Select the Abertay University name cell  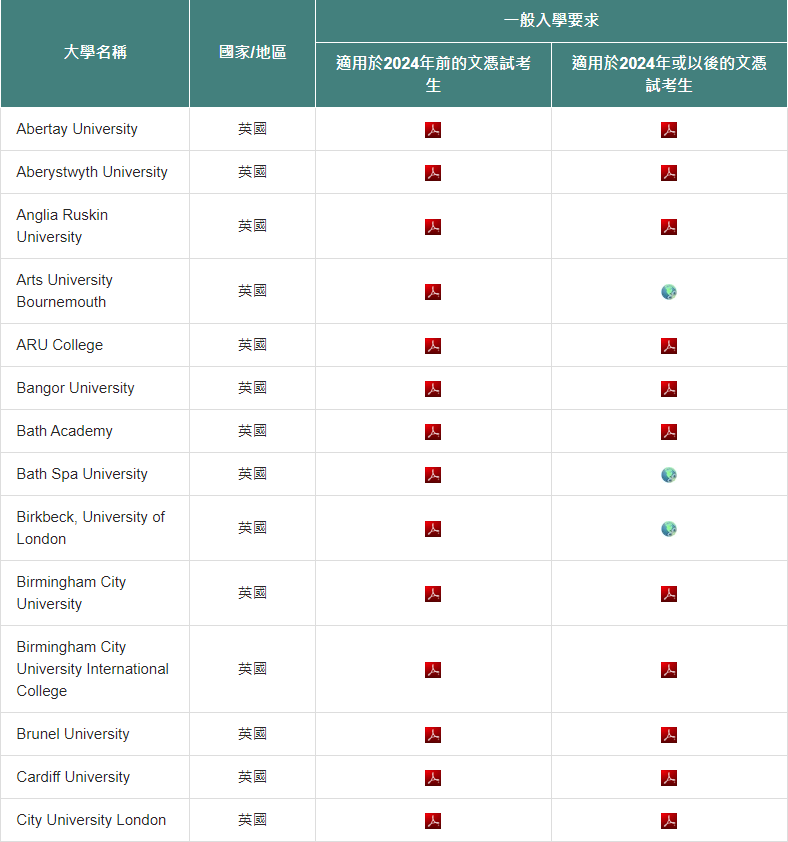click(x=95, y=129)
